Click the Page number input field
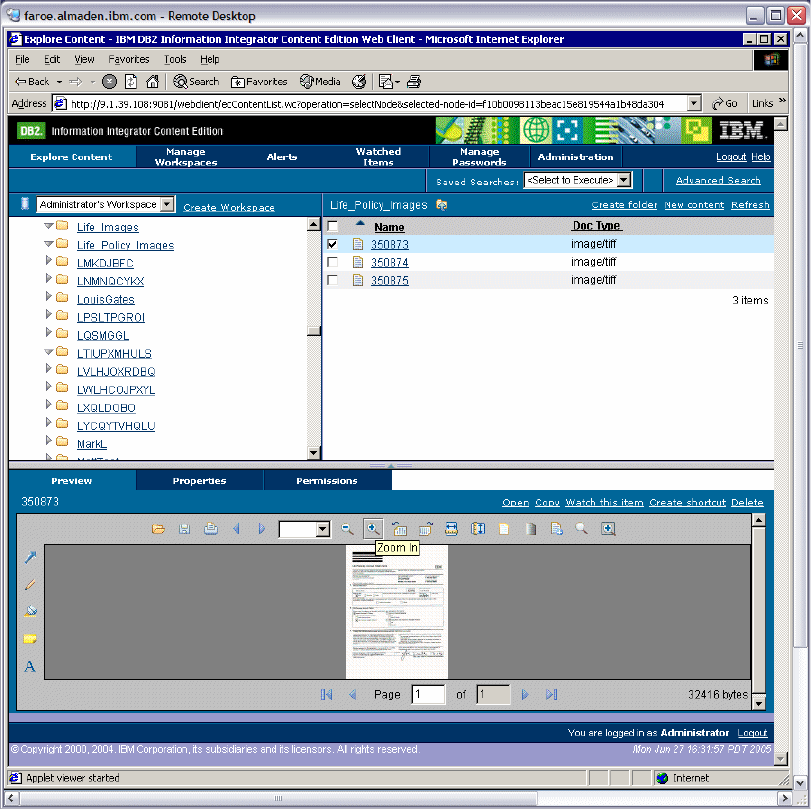 point(428,694)
